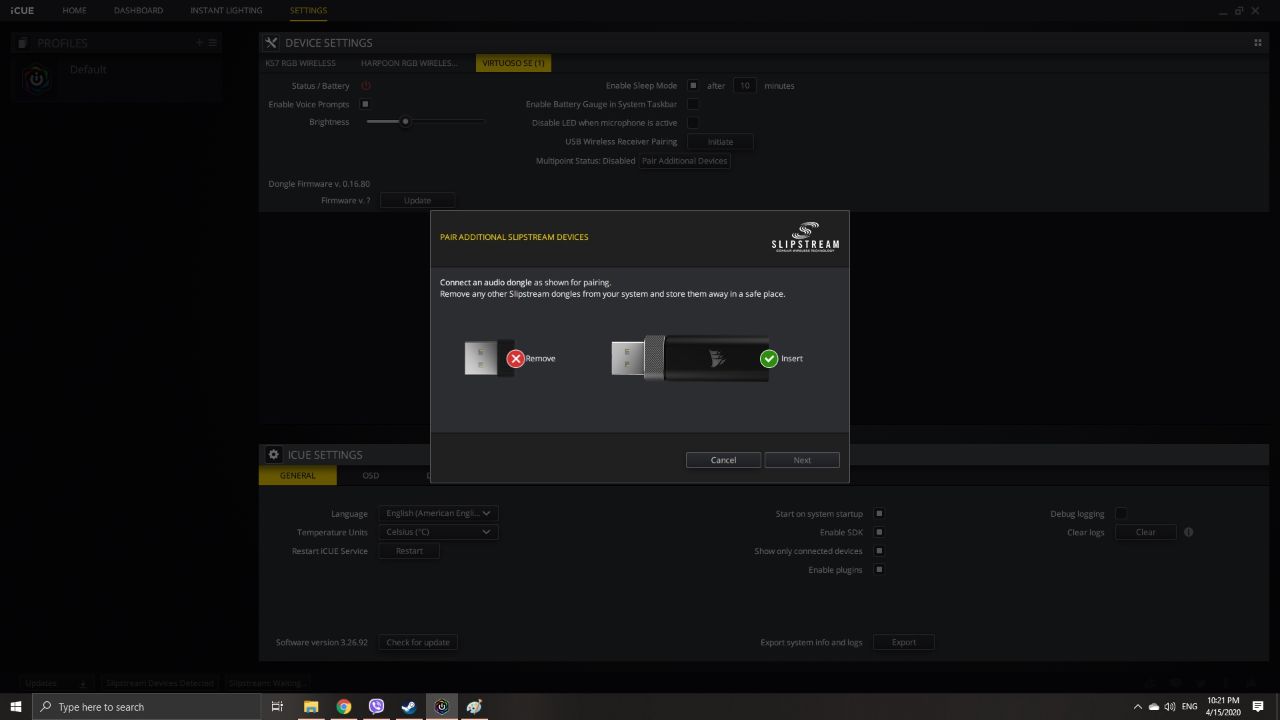Toggle Enable Sleep Mode checkbox
Image resolution: width=1280 pixels, height=720 pixels.
[692, 86]
